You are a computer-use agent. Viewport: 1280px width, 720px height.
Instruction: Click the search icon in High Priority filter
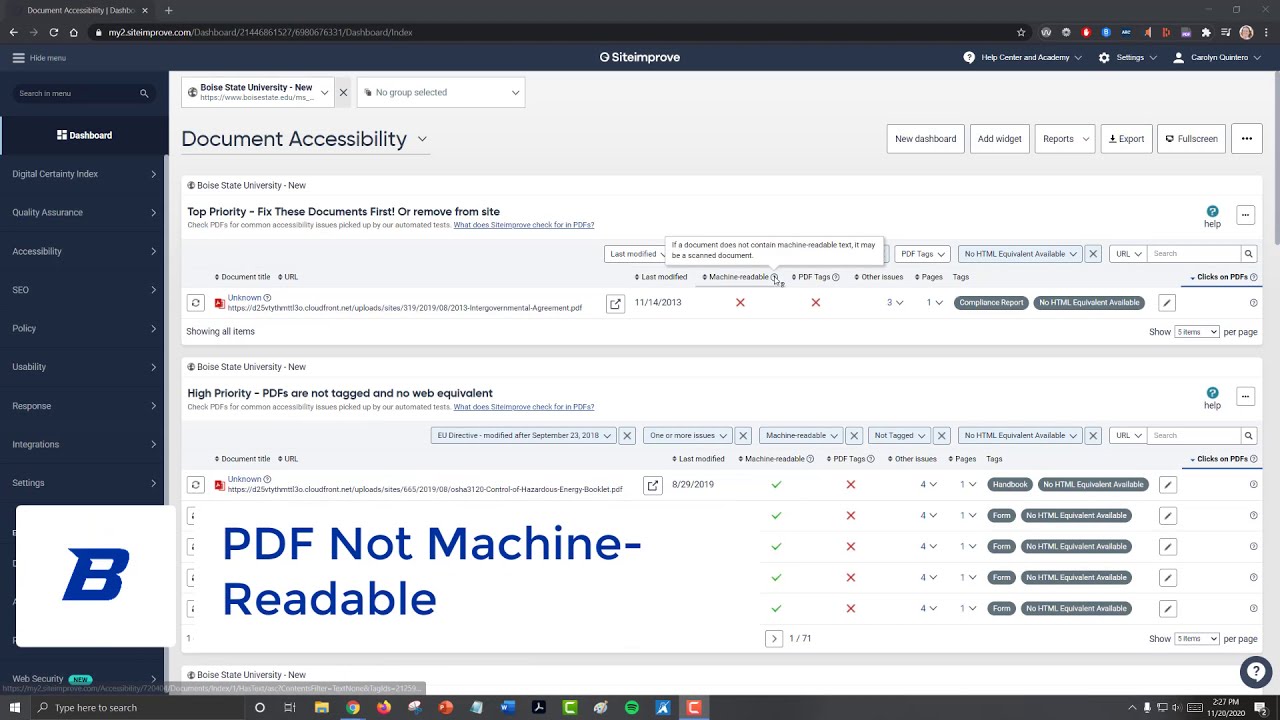[x=1248, y=436]
